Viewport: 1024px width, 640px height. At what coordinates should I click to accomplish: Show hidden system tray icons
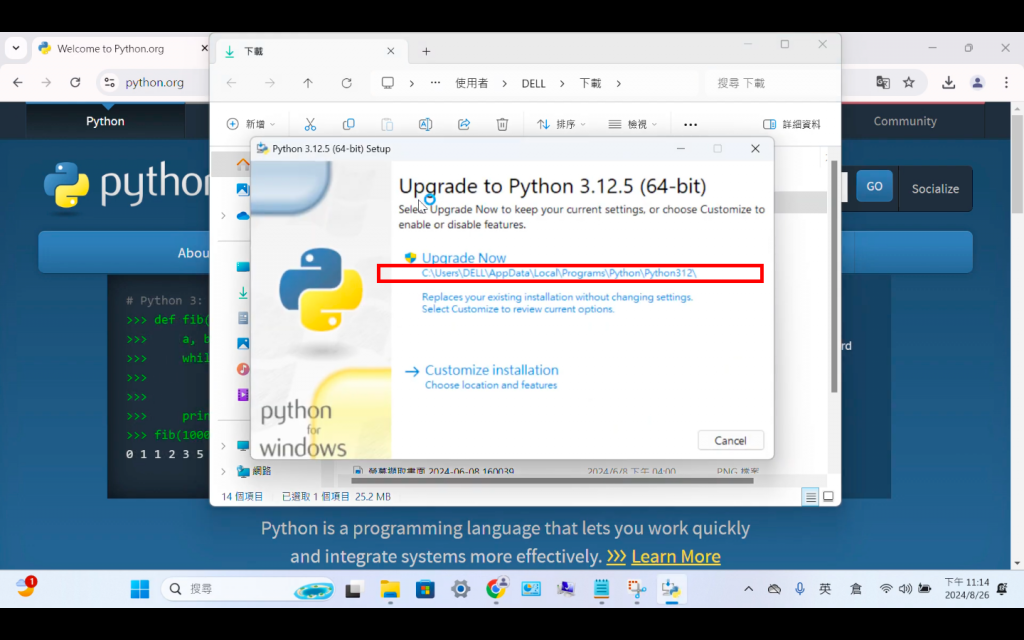pyautogui.click(x=748, y=589)
